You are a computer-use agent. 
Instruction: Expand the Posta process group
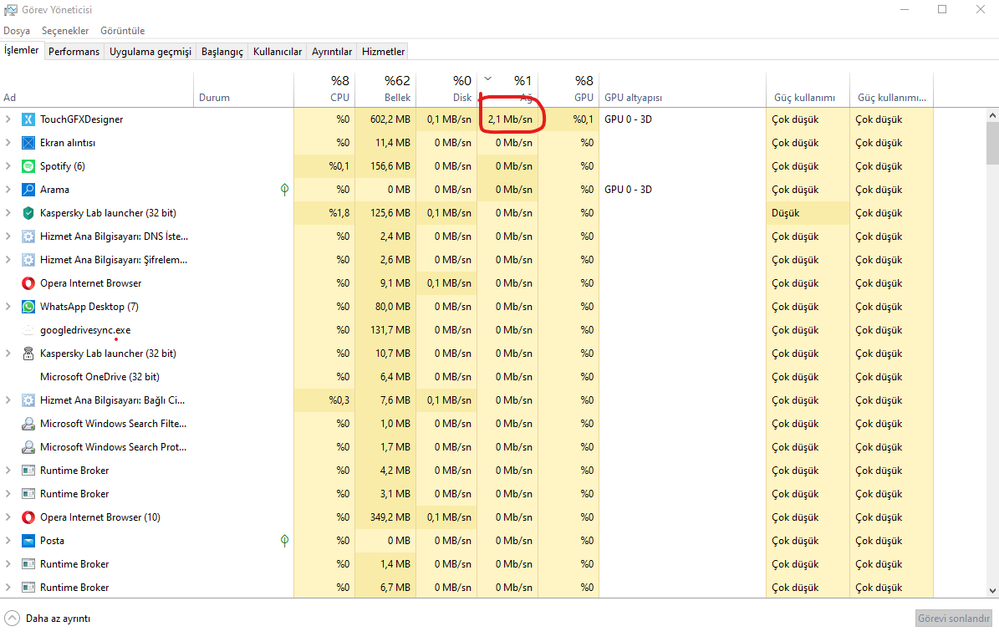[x=8, y=540]
